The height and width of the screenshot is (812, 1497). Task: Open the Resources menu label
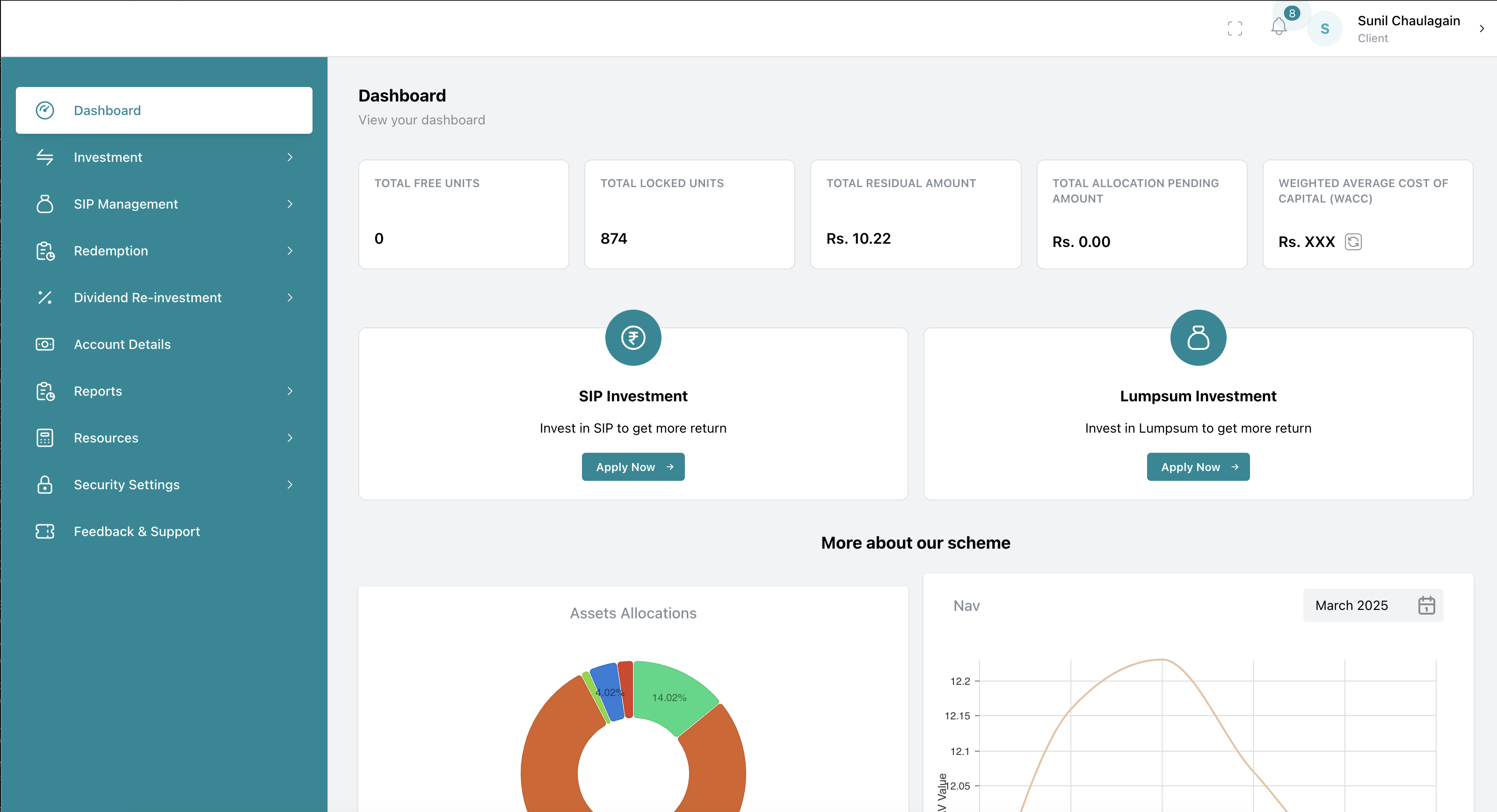106,438
